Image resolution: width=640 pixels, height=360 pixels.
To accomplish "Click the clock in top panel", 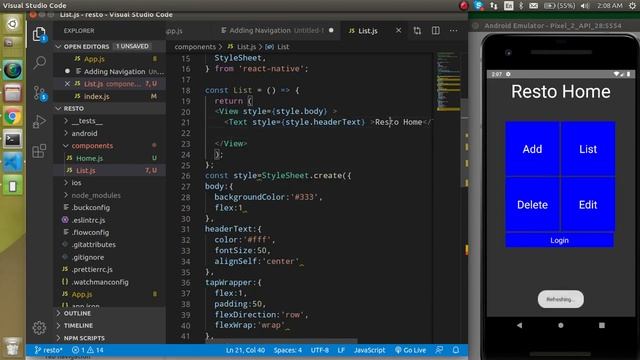I will 610,5.
